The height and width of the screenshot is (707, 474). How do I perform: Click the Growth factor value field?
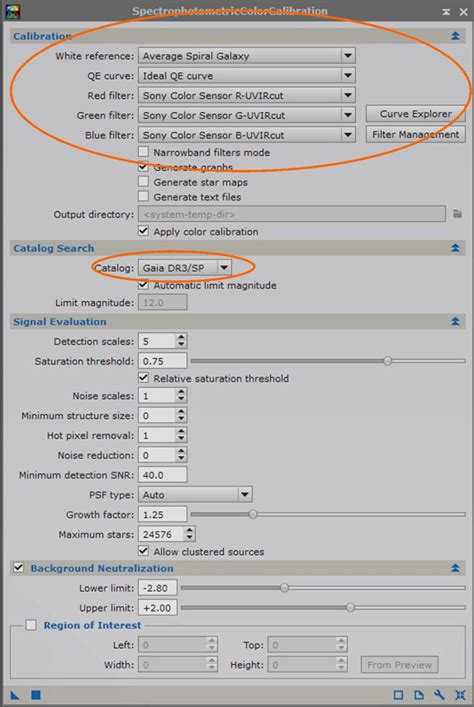point(162,514)
